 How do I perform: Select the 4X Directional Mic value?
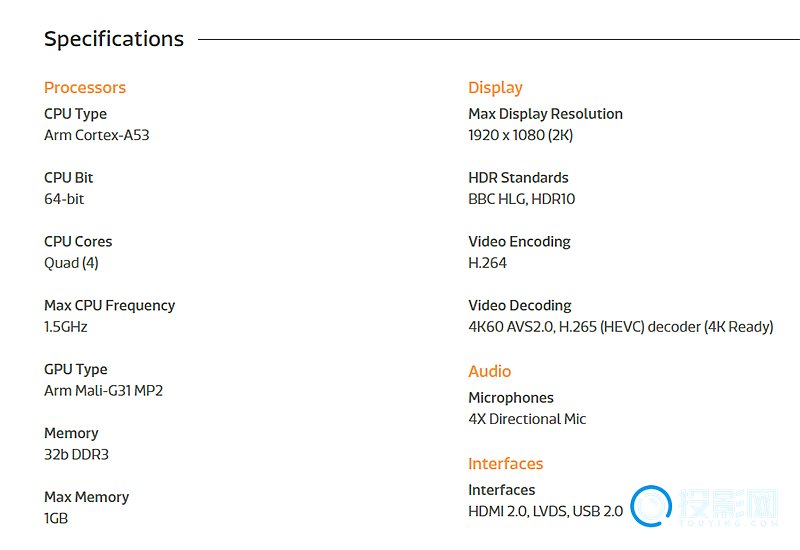pos(527,419)
